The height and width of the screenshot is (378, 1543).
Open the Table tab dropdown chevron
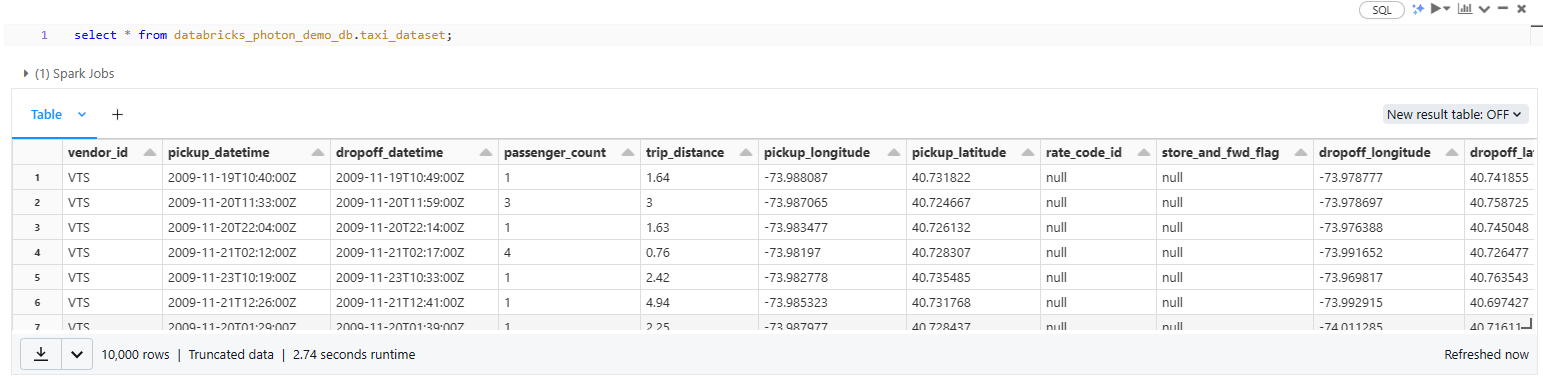(82, 115)
